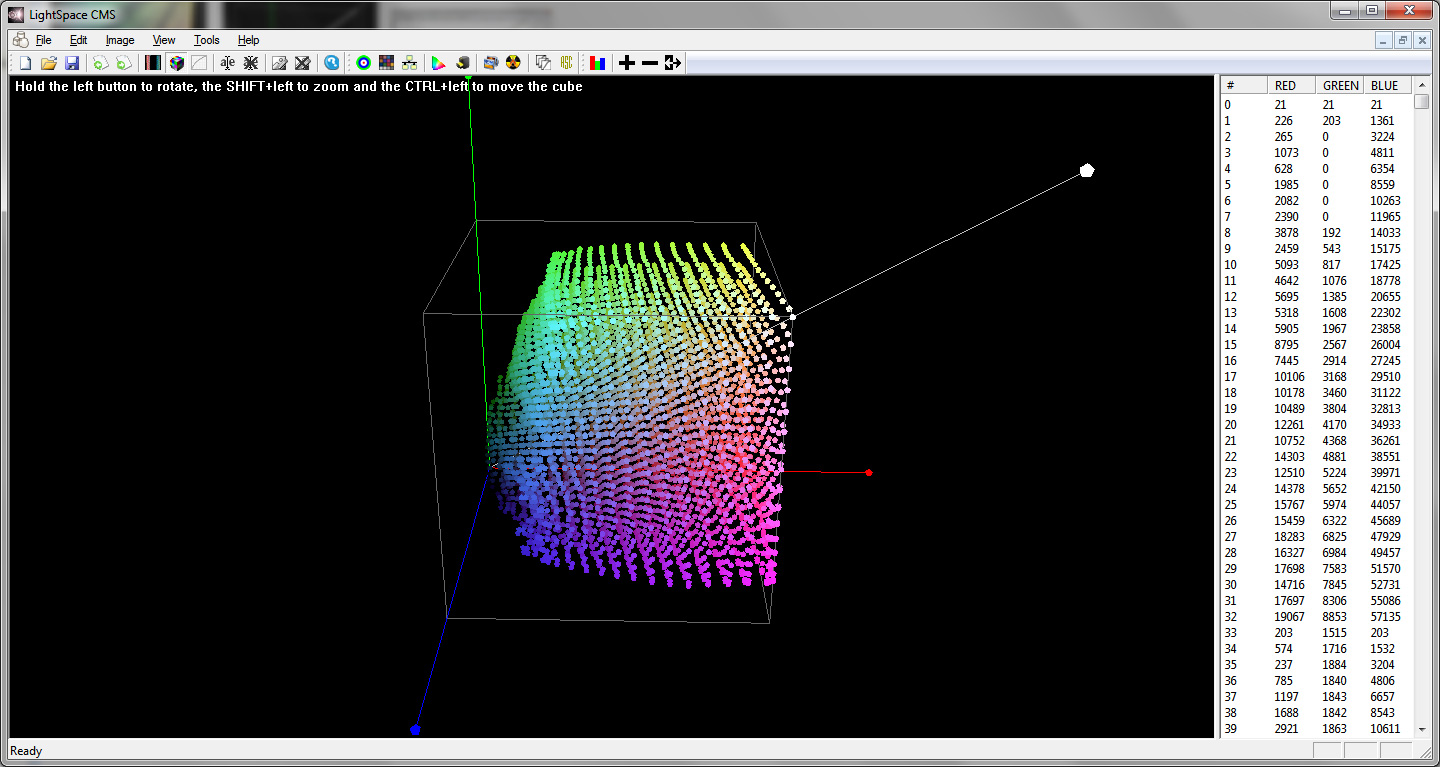1440x767 pixels.
Task: Select row 0 in the data table
Action: coord(1316,105)
